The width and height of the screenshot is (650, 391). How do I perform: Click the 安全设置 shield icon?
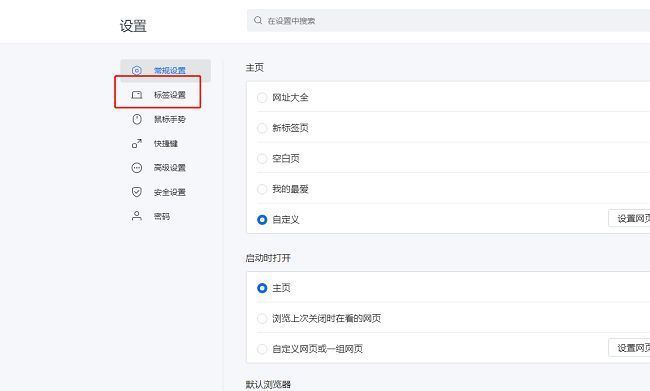pos(136,192)
